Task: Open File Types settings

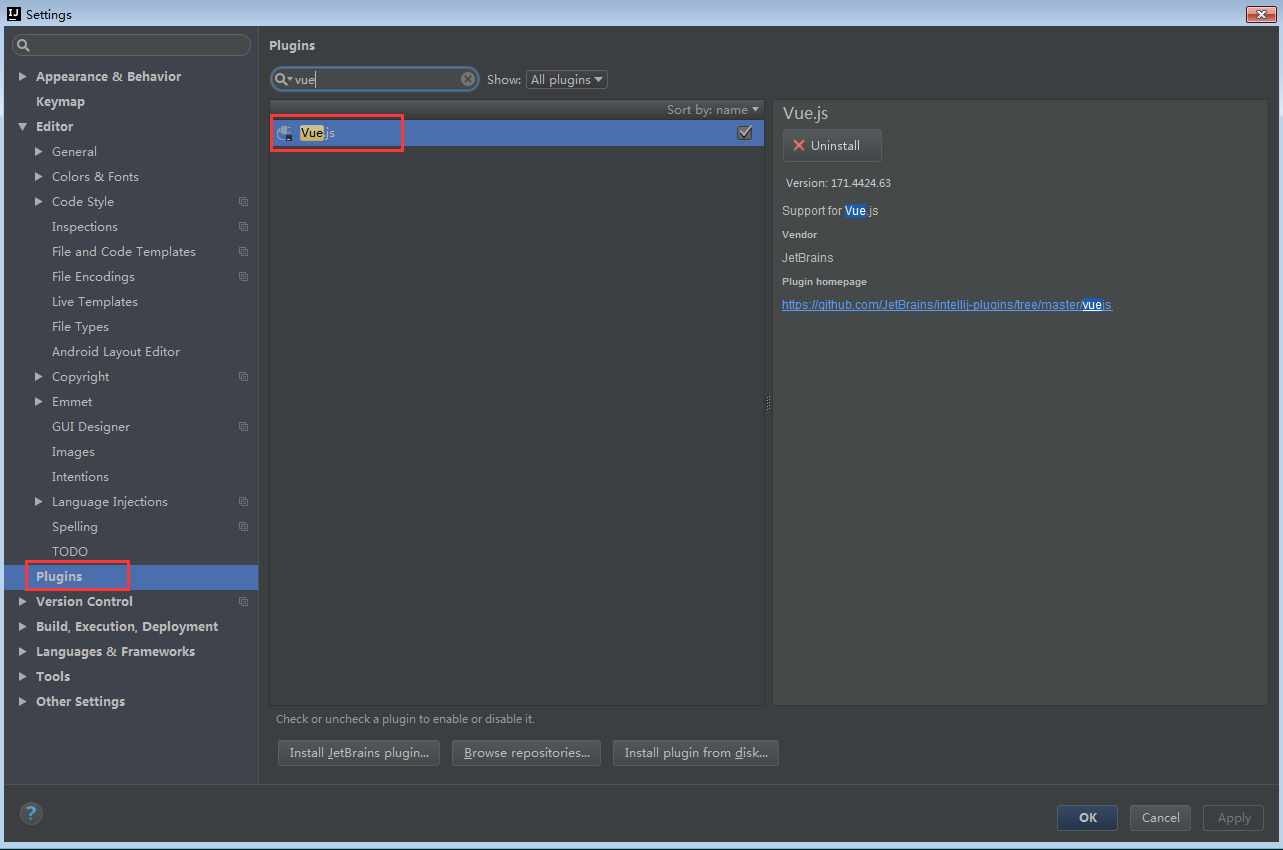Action: click(80, 327)
